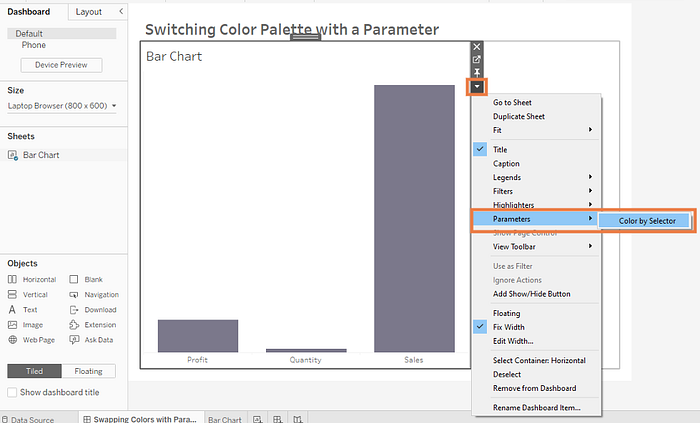Select the Download object

(x=93, y=310)
